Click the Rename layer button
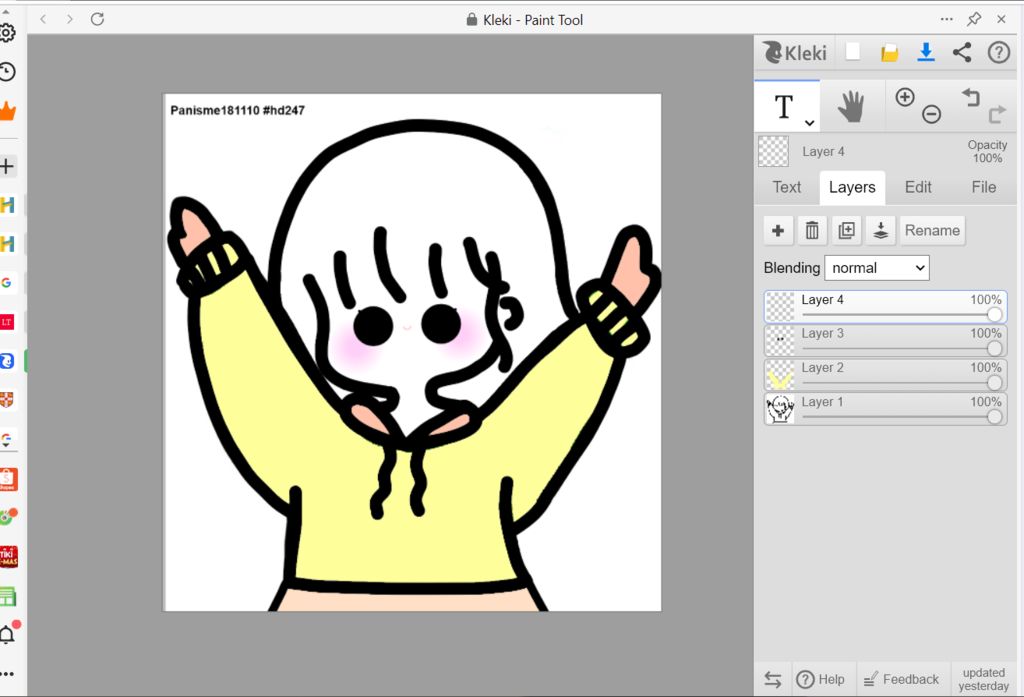The width and height of the screenshot is (1024, 697). point(932,231)
